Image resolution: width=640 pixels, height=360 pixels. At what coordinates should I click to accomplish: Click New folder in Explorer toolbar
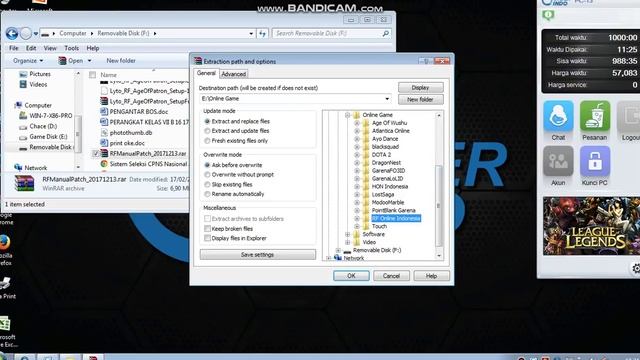point(121,61)
